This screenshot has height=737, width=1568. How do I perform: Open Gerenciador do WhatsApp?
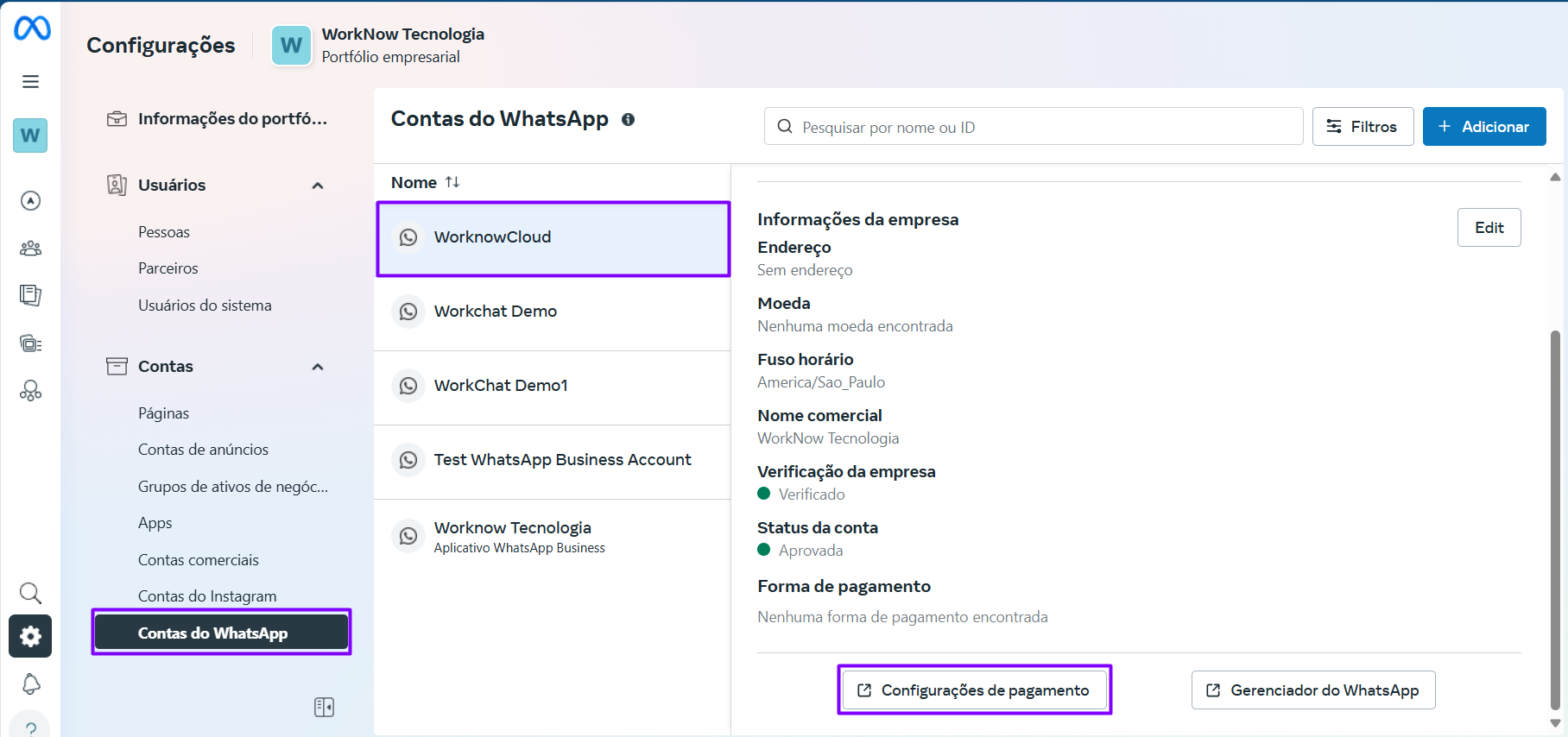coord(1312,690)
